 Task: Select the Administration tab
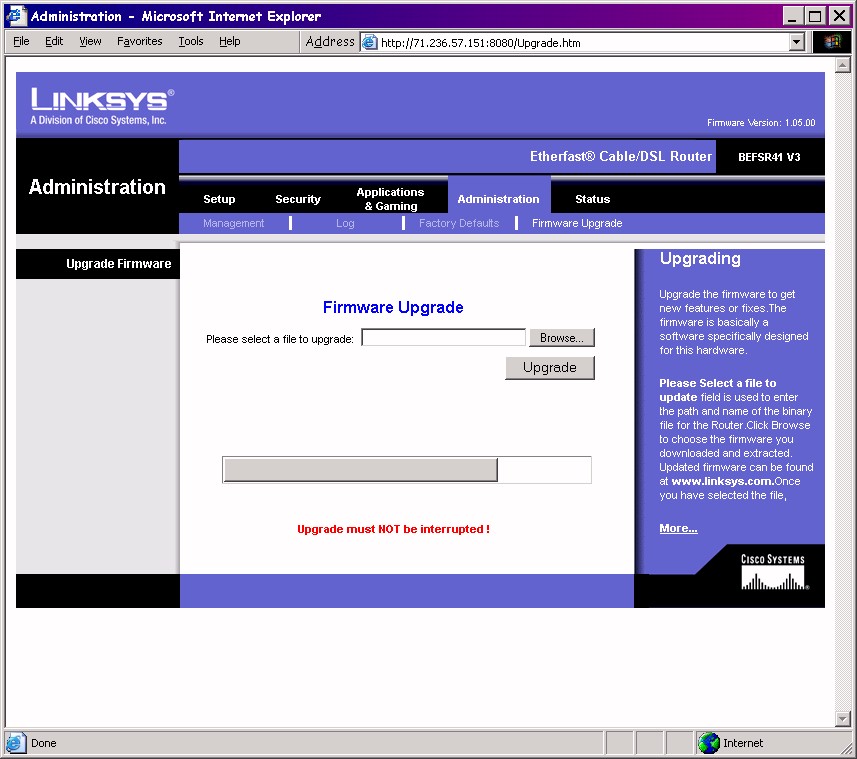coord(498,199)
